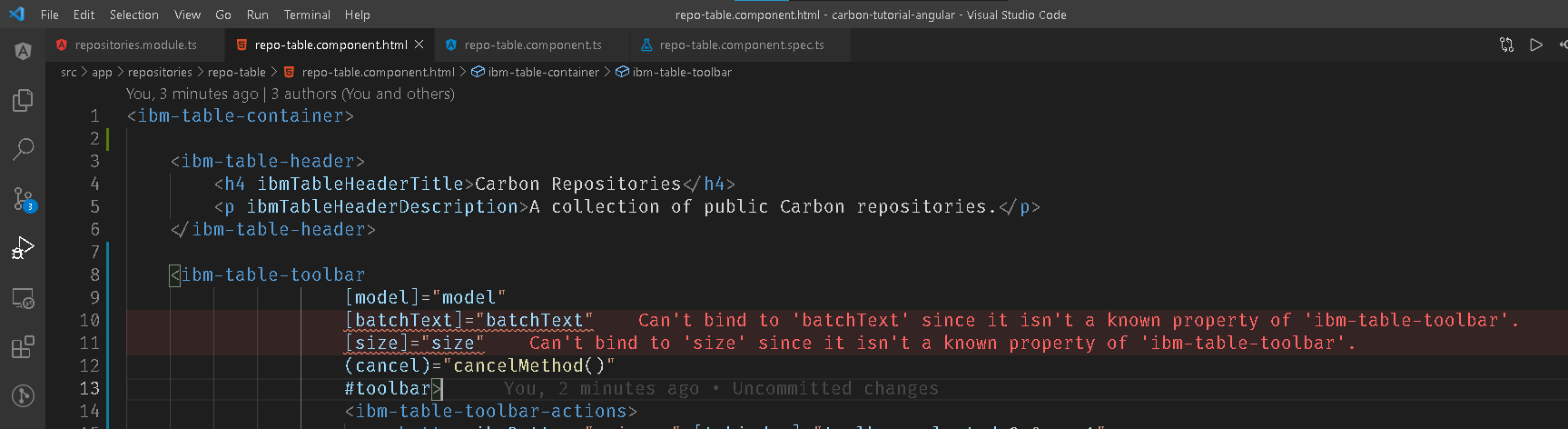Open the Extensions view
The image size is (1568, 429).
tap(23, 347)
